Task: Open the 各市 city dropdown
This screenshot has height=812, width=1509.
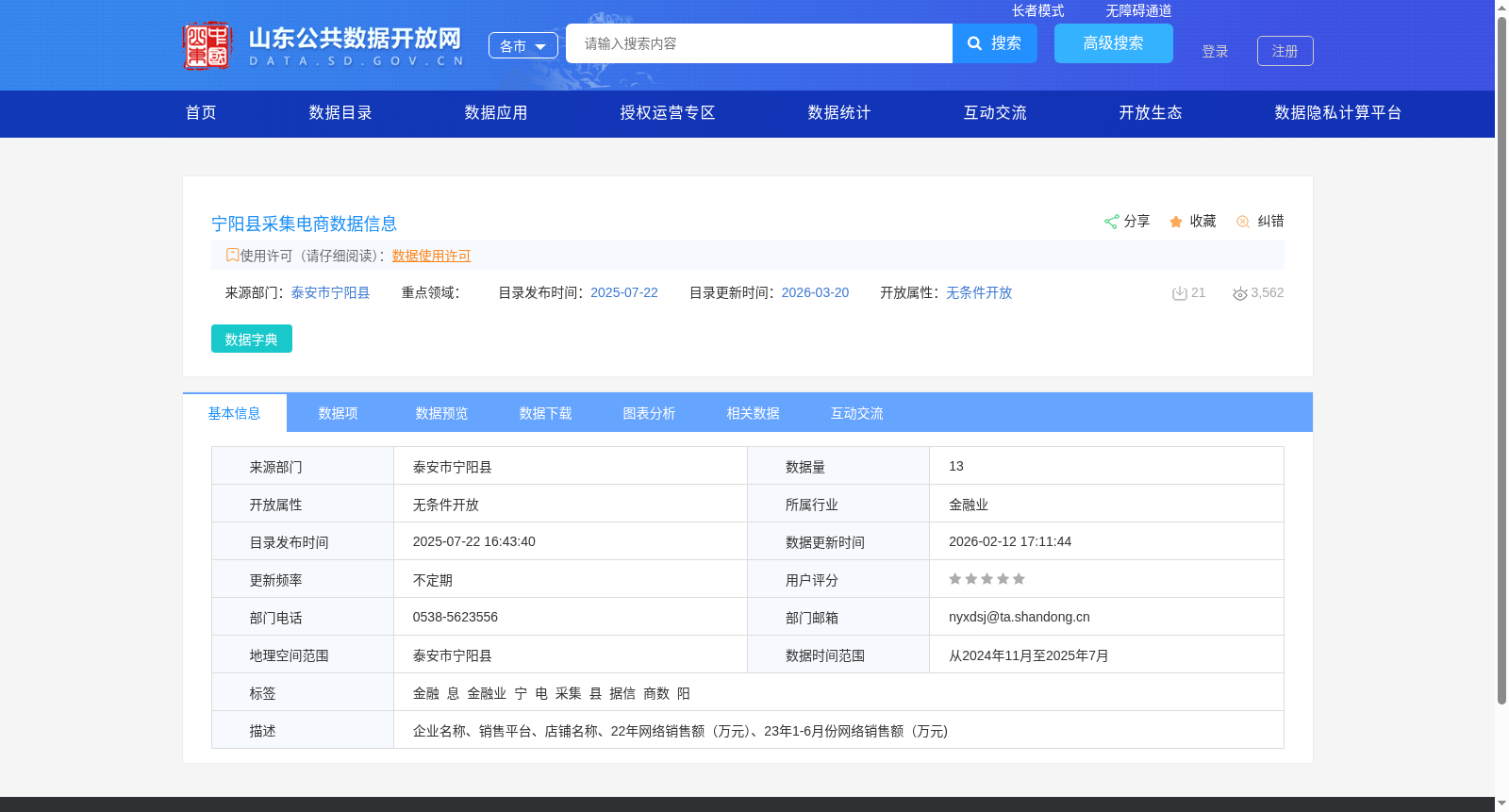Action: 523,45
